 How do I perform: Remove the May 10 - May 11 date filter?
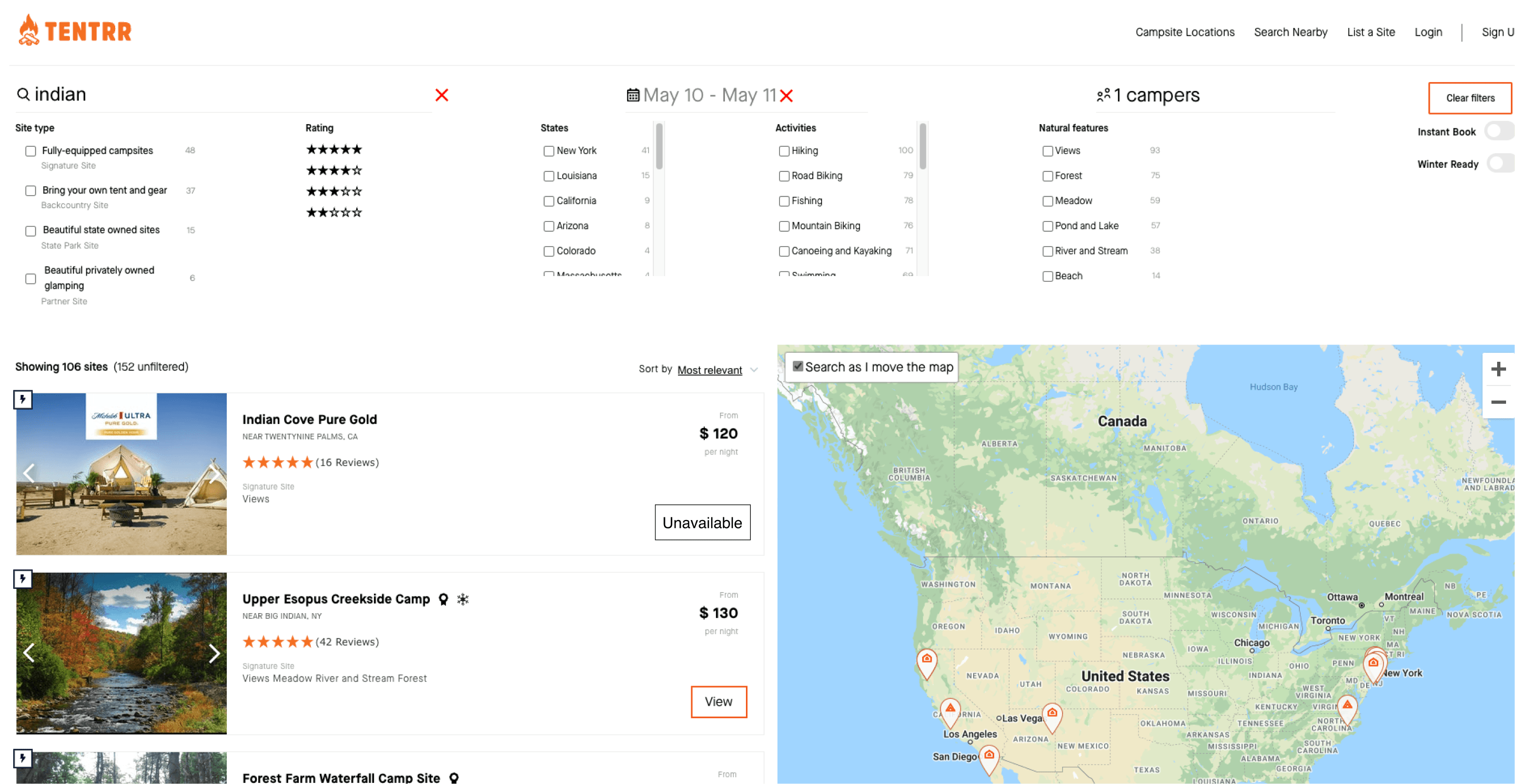(786, 96)
